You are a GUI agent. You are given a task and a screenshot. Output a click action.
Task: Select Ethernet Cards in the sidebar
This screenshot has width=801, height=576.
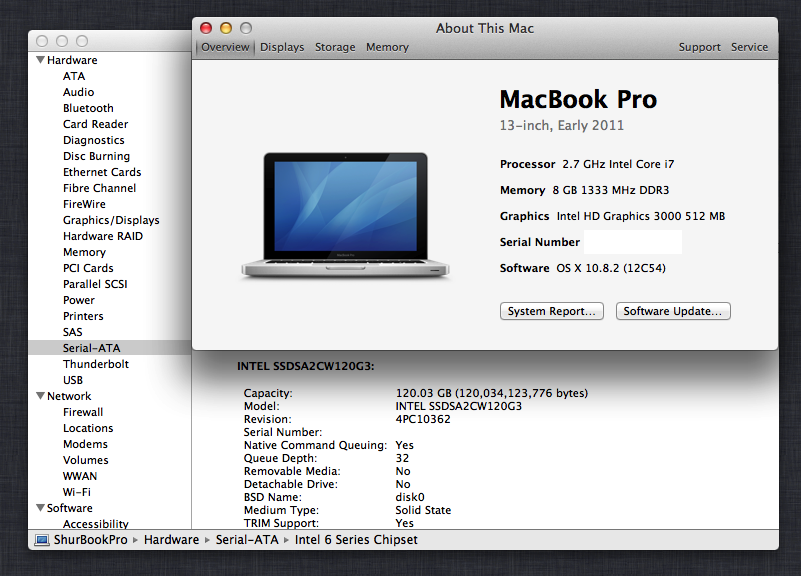click(102, 172)
